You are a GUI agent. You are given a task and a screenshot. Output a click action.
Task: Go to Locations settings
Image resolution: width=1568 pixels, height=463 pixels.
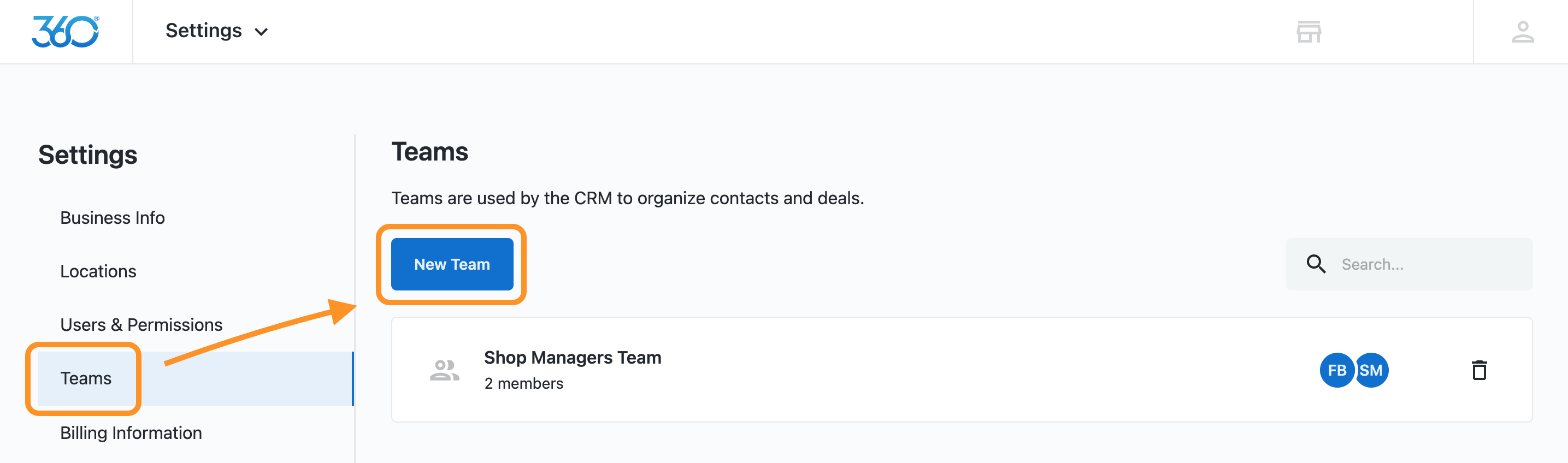point(98,271)
